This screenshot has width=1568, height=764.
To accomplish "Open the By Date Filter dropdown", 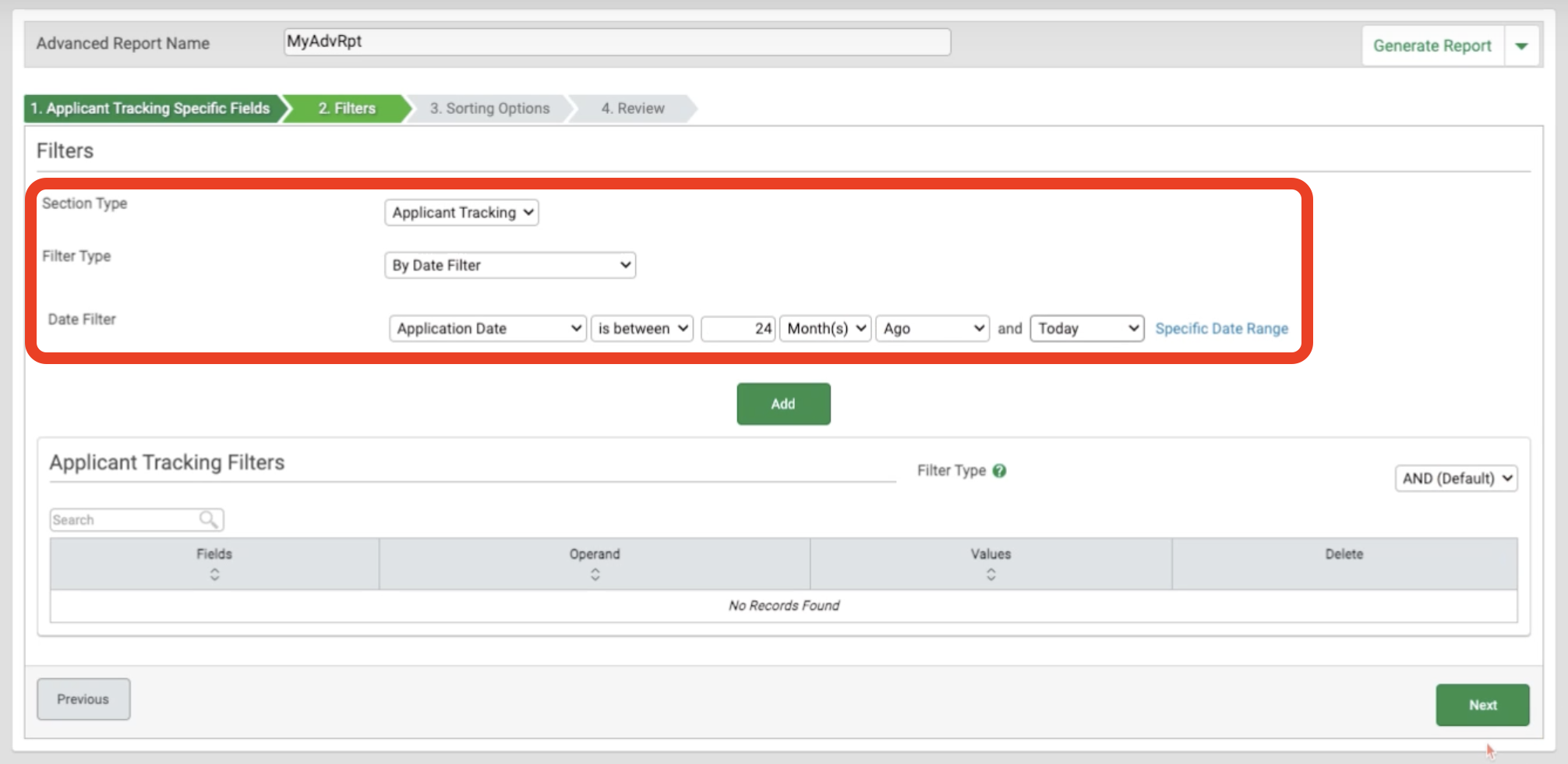I will (510, 265).
